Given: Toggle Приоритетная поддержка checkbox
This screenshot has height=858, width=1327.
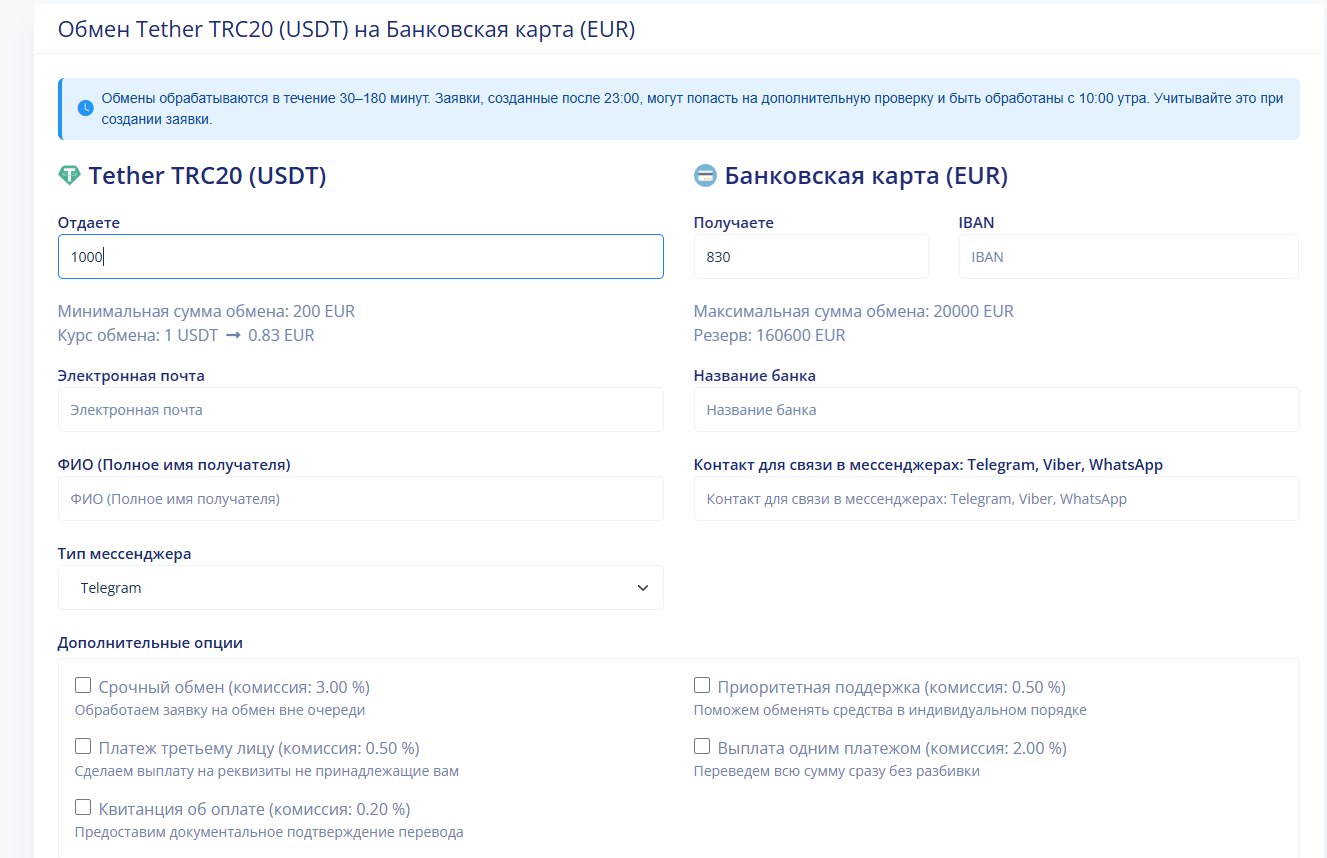Looking at the screenshot, I should [x=702, y=686].
